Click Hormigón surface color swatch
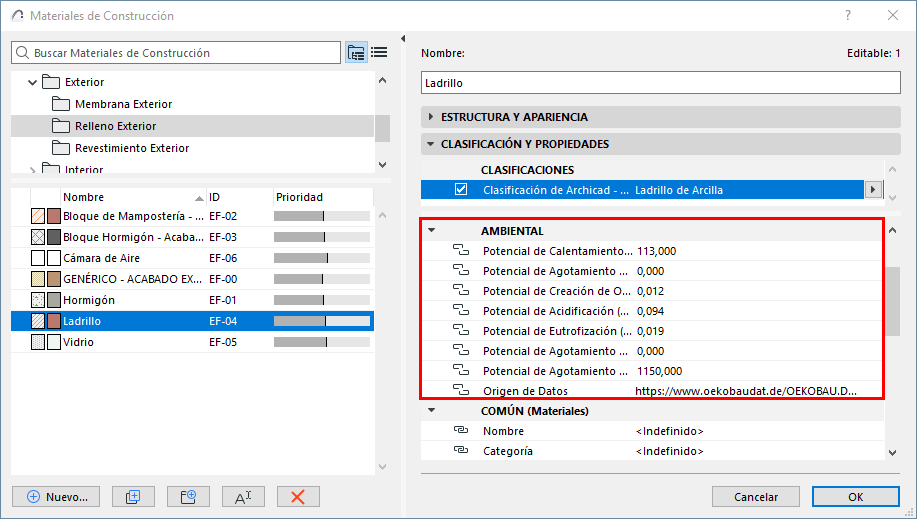 (x=54, y=300)
